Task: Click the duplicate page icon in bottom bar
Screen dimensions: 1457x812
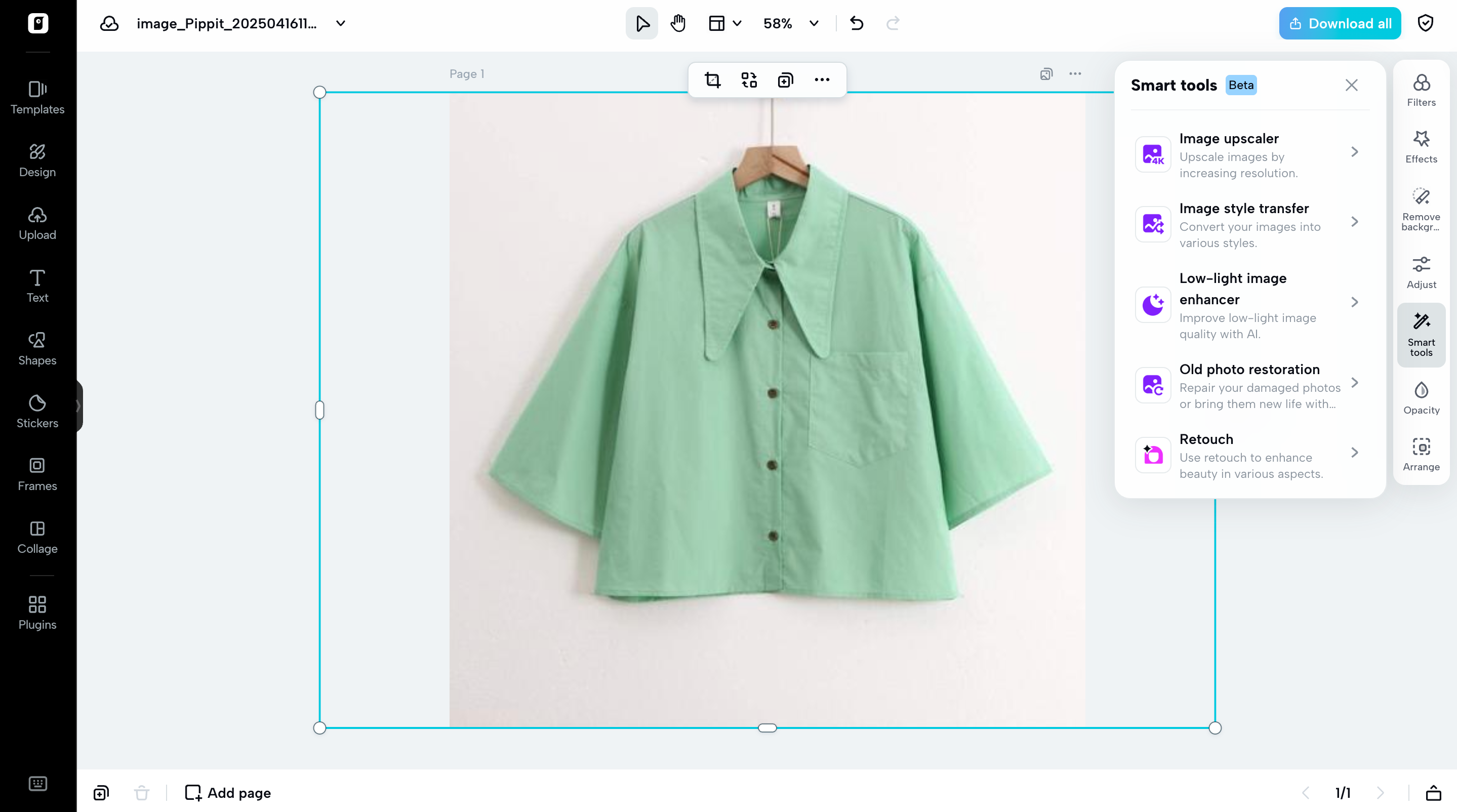Action: coord(101,793)
